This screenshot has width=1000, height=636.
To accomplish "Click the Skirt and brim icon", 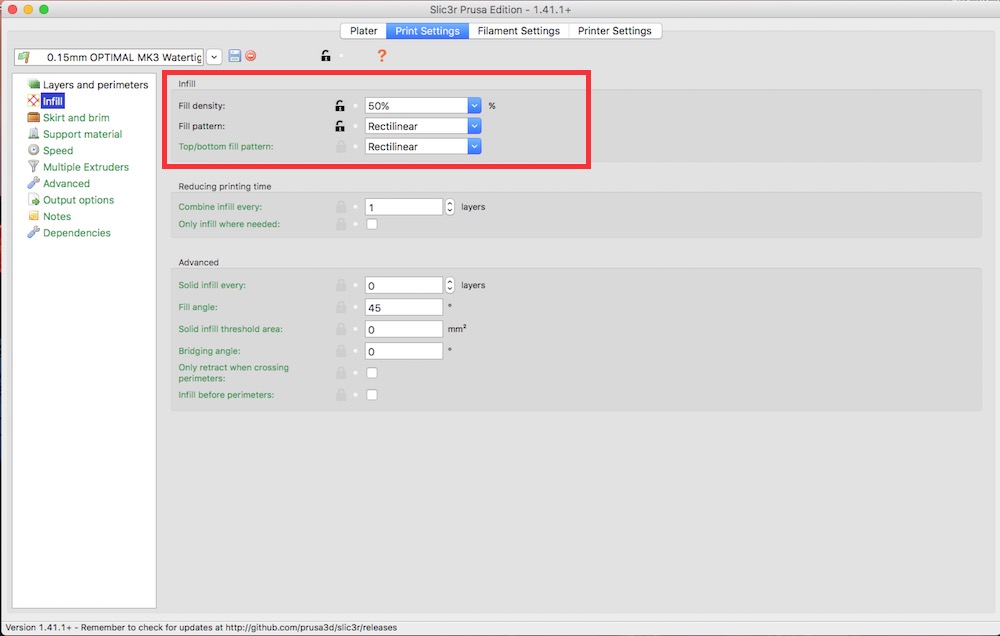I will pos(34,117).
